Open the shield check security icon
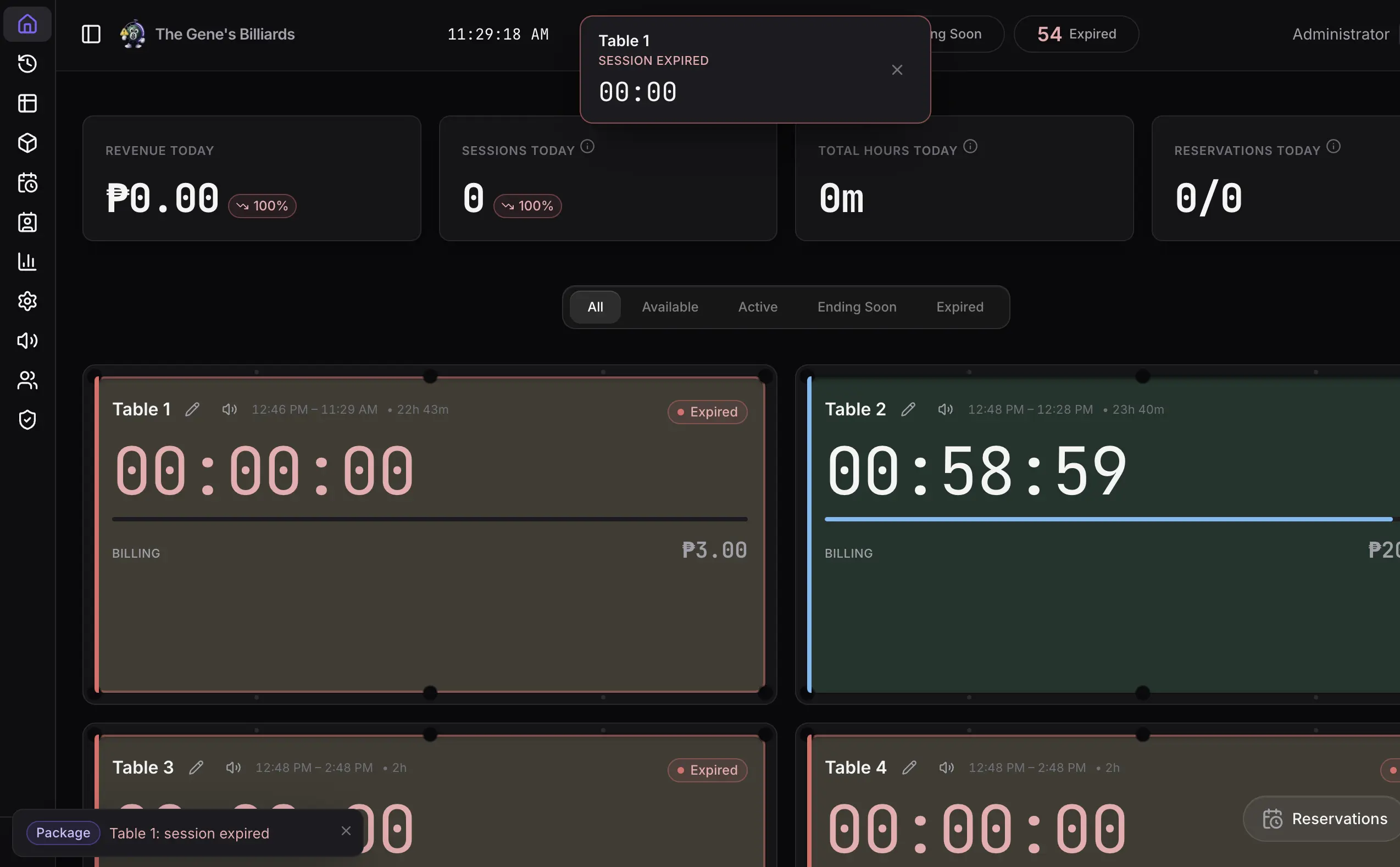 click(27, 420)
